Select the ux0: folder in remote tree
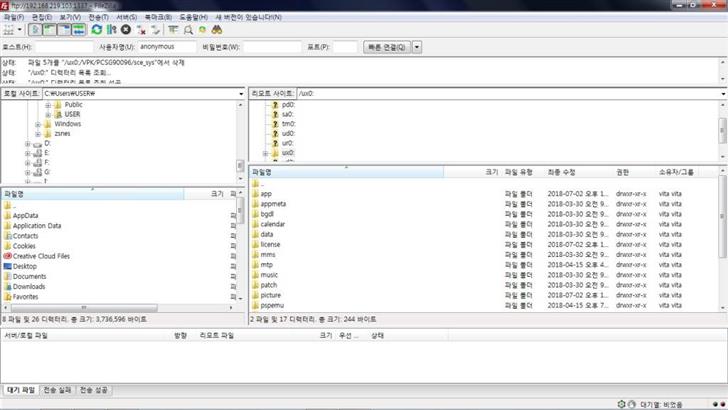 [x=287, y=153]
